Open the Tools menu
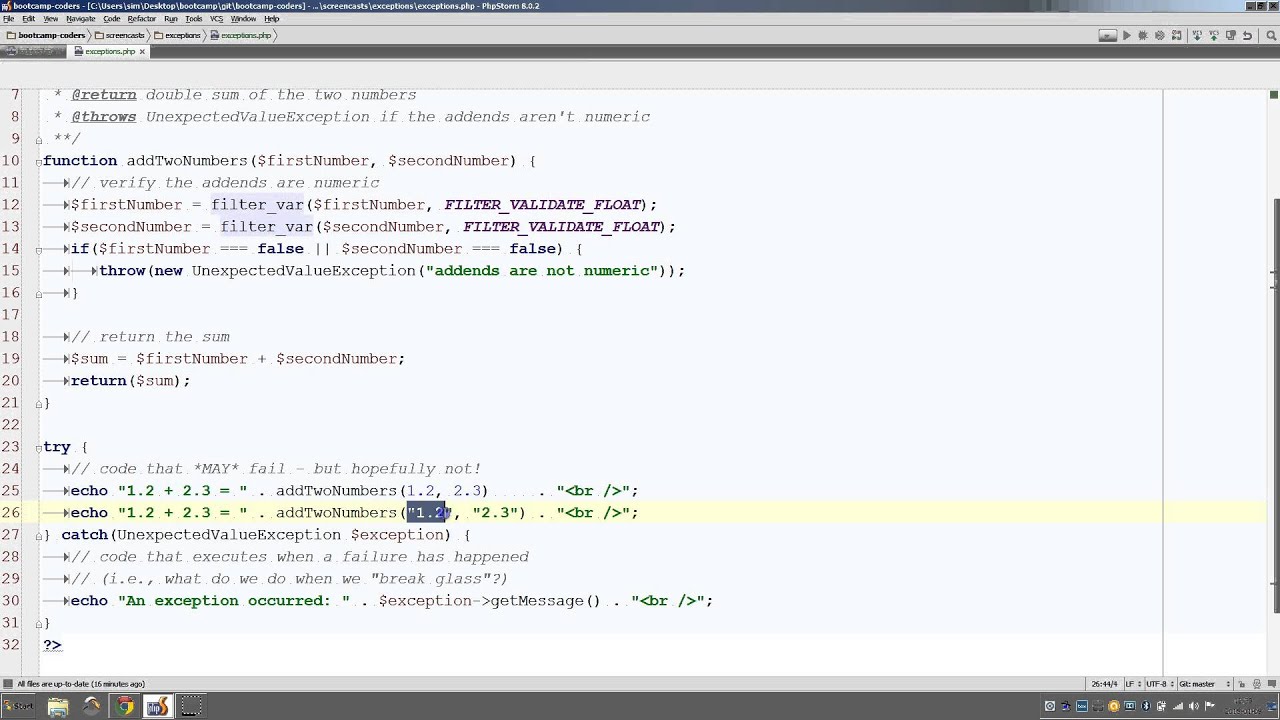This screenshot has width=1280, height=720. [193, 19]
